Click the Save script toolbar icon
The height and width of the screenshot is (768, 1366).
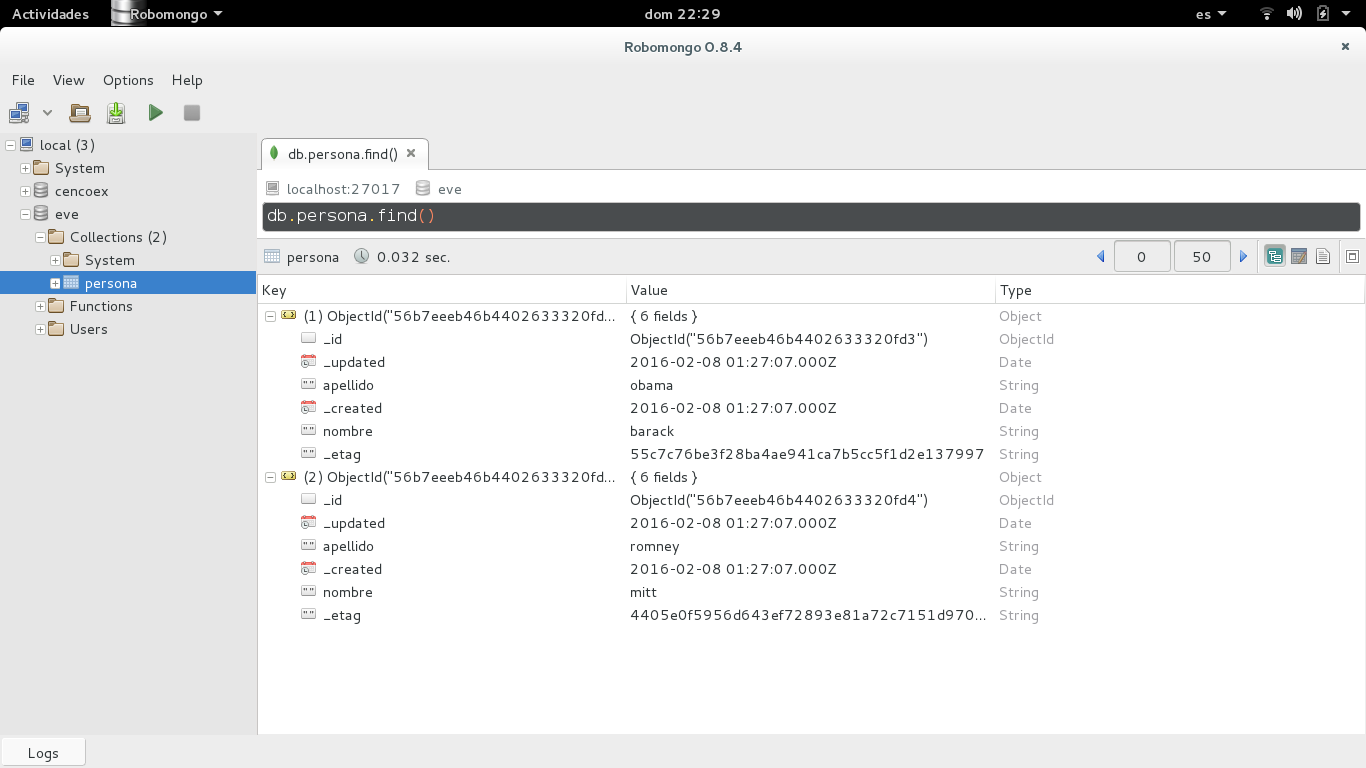tap(116, 113)
